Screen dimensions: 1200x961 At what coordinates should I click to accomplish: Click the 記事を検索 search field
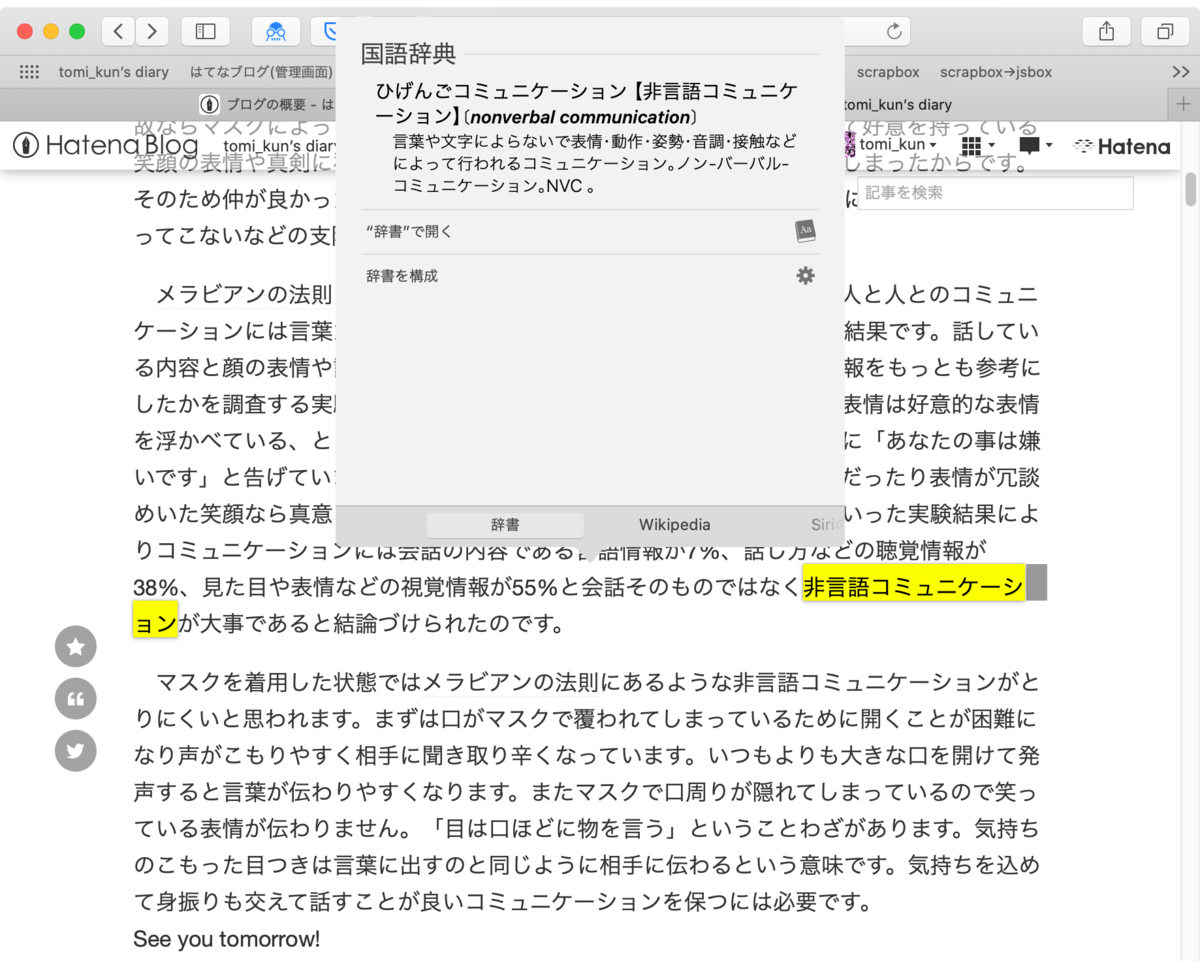(995, 193)
